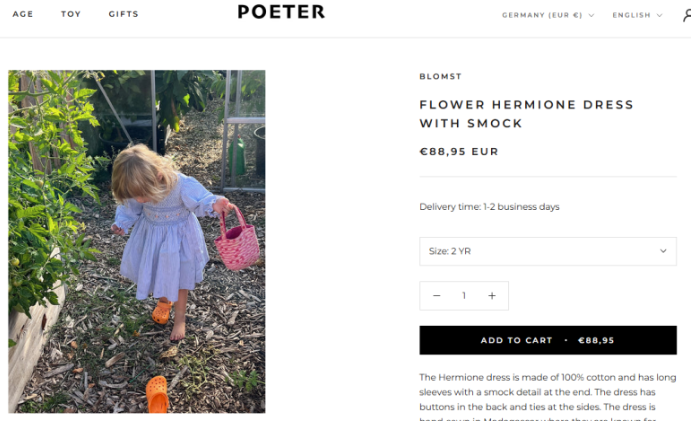The image size is (693, 424).
Task: Open the AGE menu
Action: [x=23, y=14]
